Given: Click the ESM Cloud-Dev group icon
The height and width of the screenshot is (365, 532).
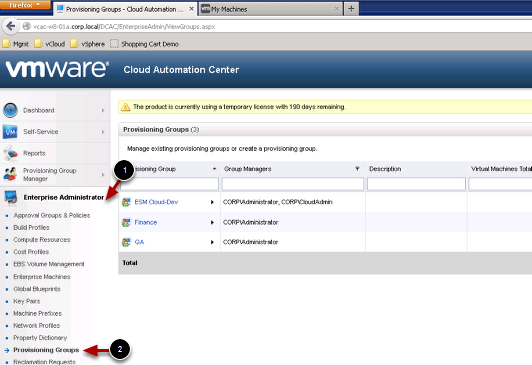Looking at the screenshot, I should 126,202.
